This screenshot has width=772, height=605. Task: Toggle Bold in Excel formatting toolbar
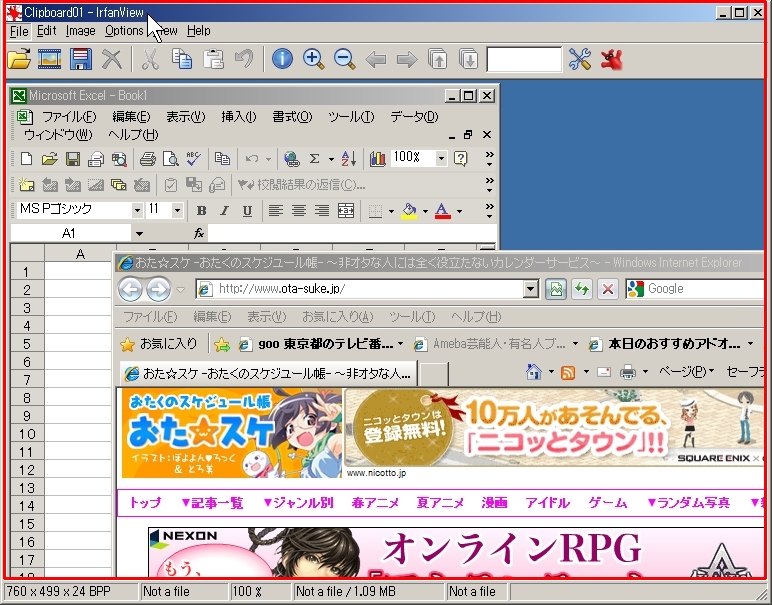click(x=201, y=211)
